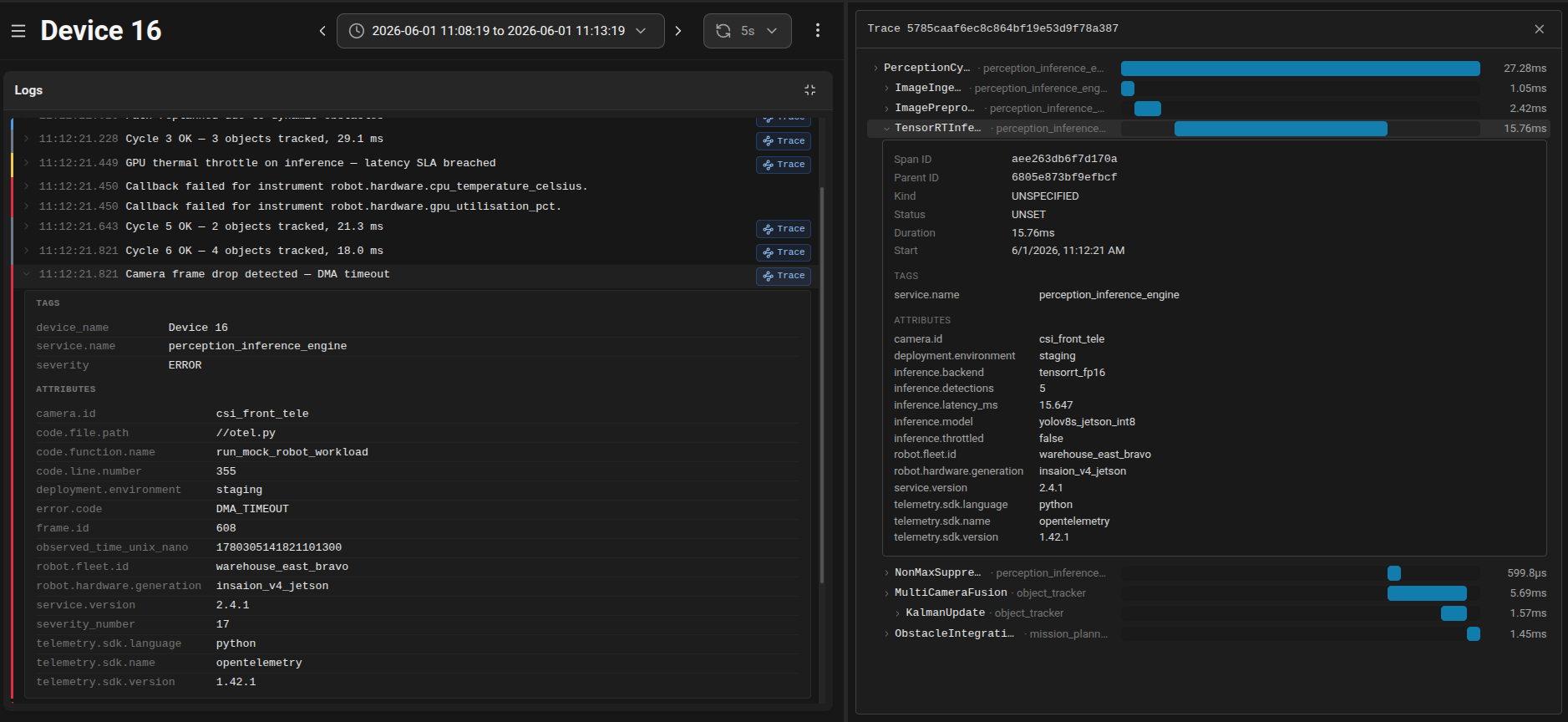Go to previous time range

click(322, 31)
